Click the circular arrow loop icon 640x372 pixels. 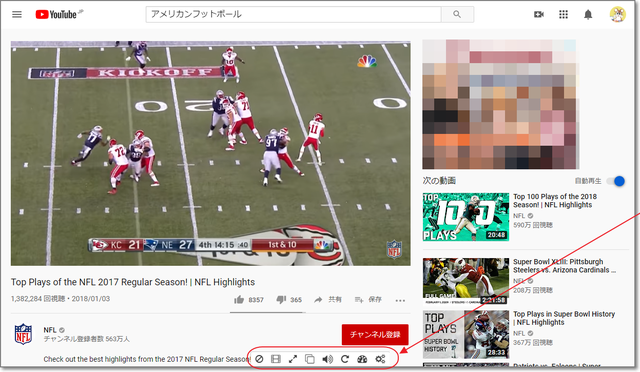pos(345,359)
